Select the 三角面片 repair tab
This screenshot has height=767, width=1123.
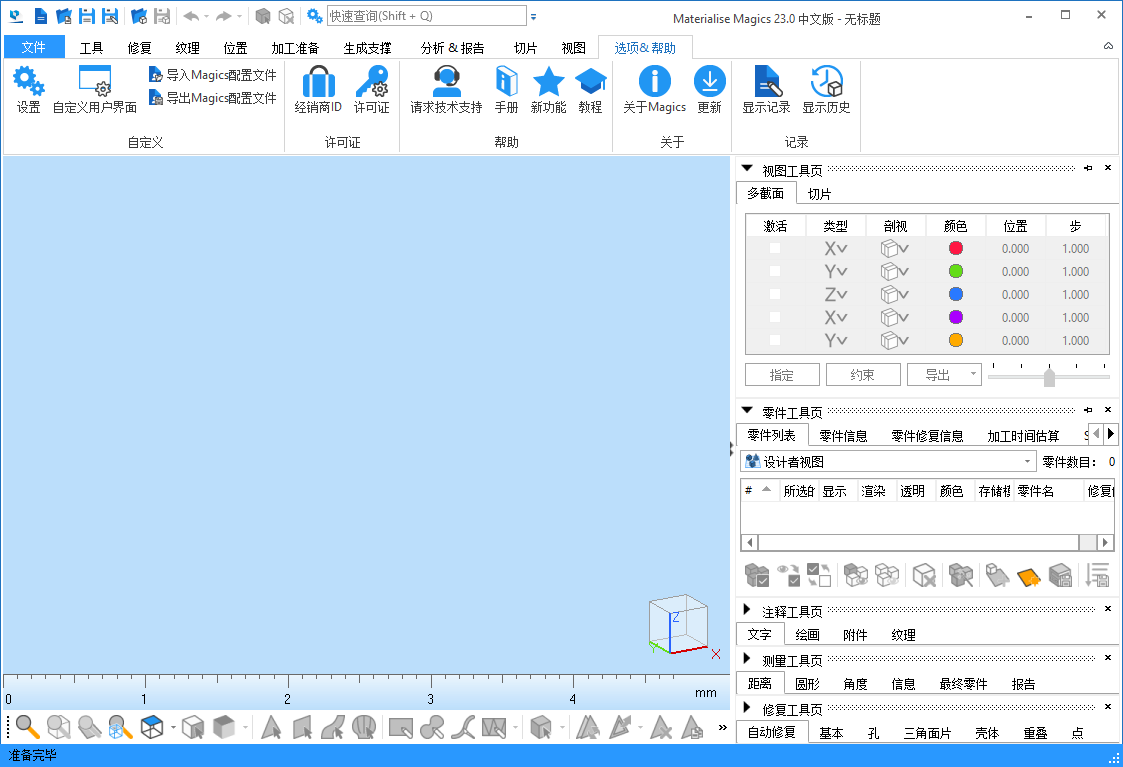pyautogui.click(x=927, y=733)
